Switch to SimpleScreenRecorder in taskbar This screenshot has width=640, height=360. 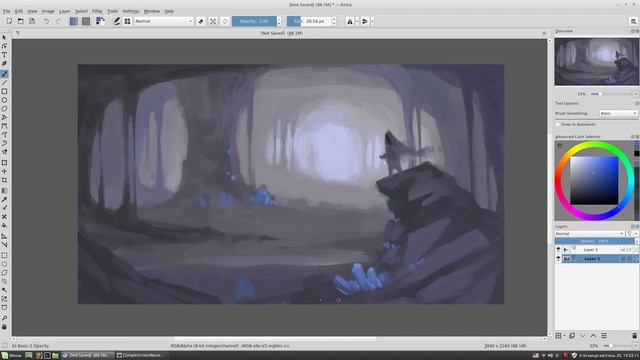(x=140, y=356)
